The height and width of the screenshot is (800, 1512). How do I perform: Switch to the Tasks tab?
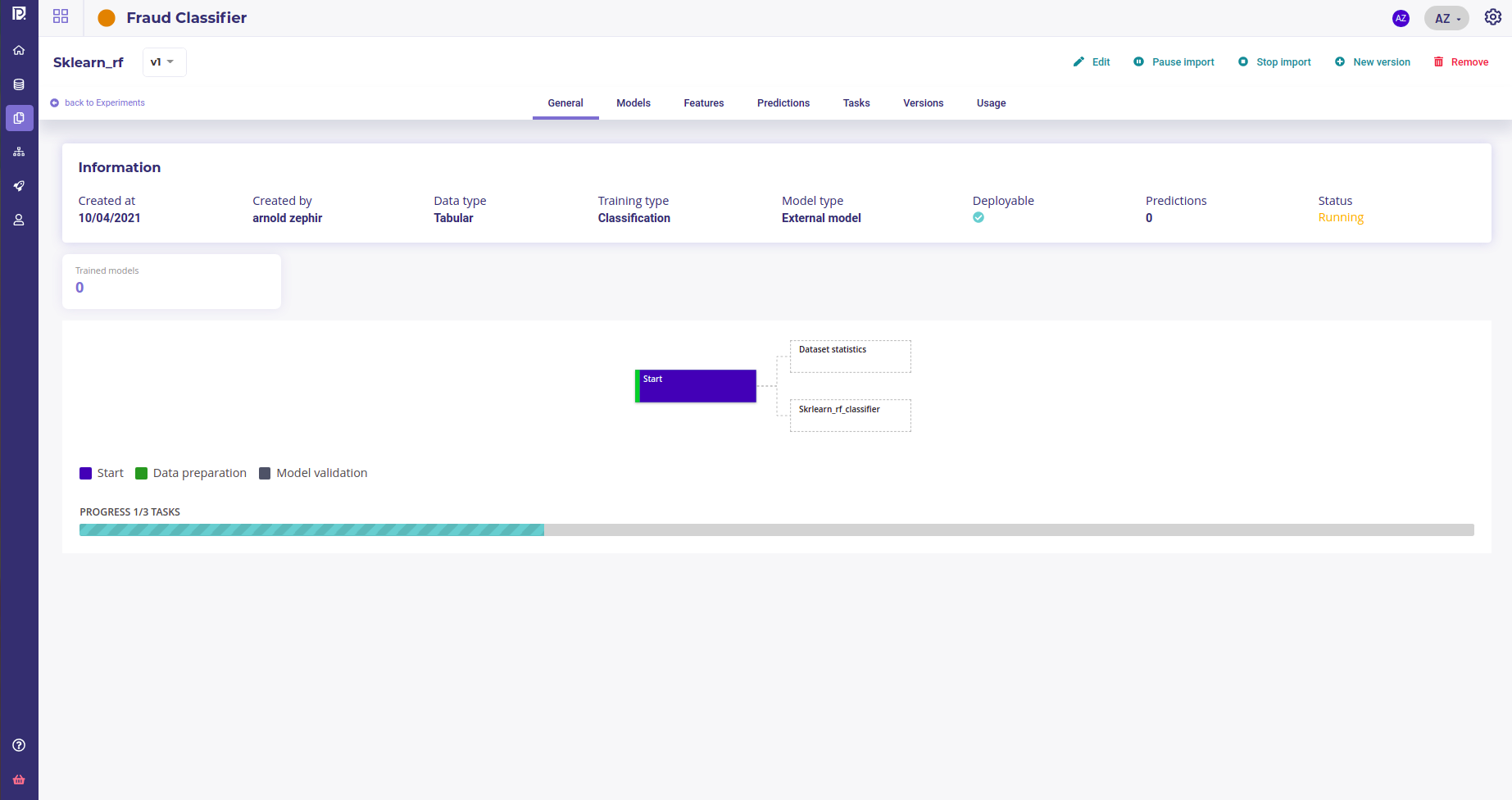[856, 103]
